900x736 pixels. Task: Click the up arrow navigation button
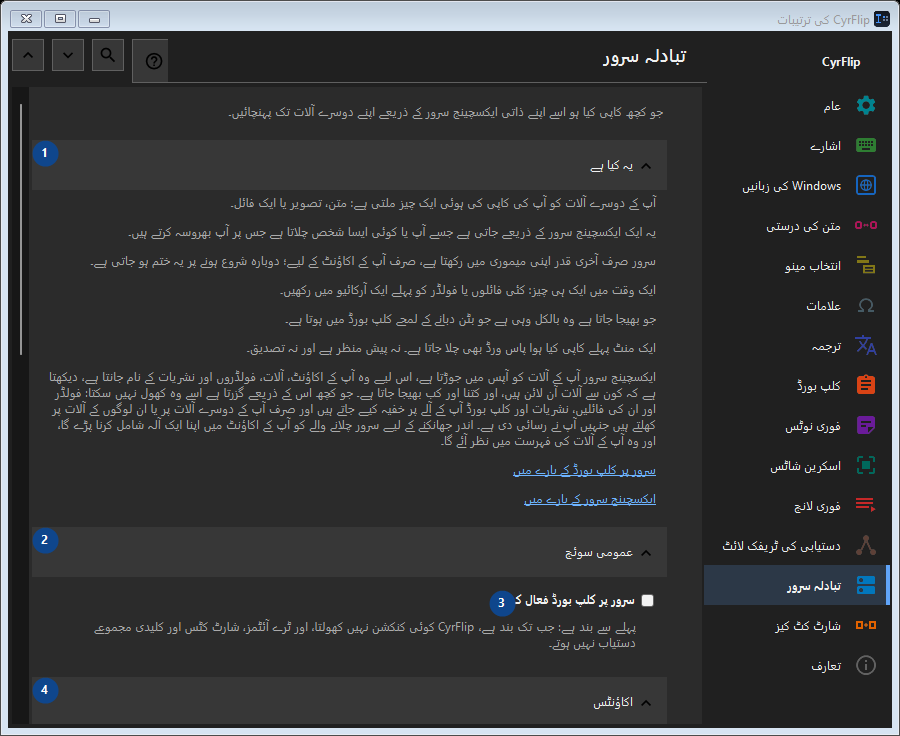click(28, 55)
